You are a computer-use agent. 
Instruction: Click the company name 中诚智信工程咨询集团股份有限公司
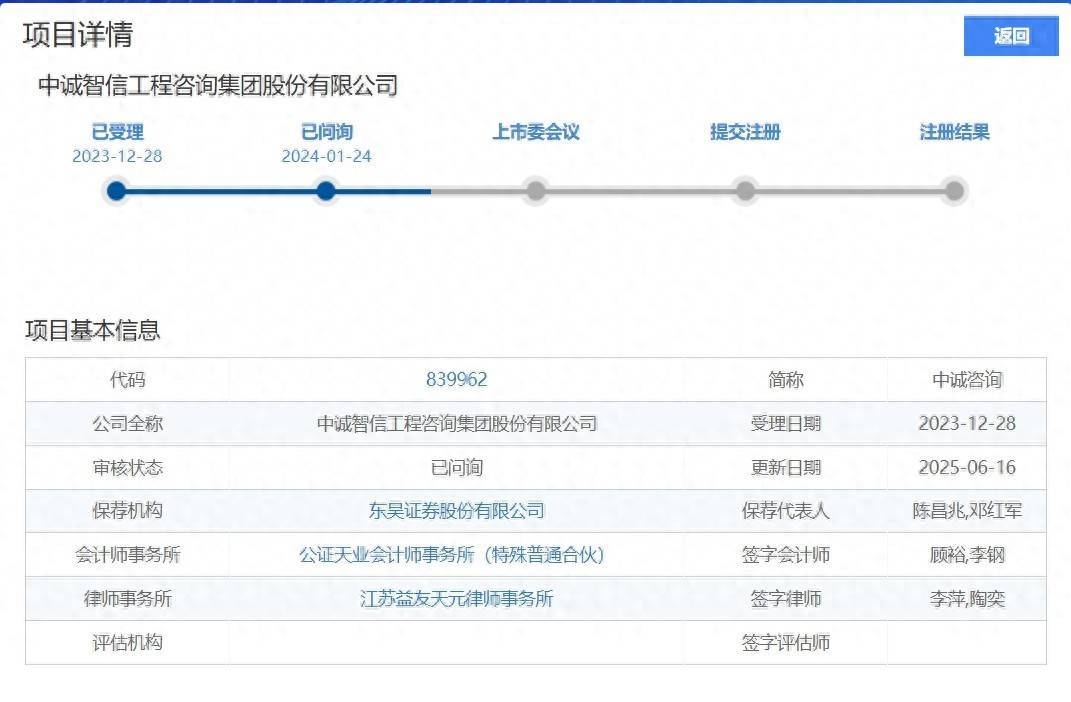click(215, 86)
